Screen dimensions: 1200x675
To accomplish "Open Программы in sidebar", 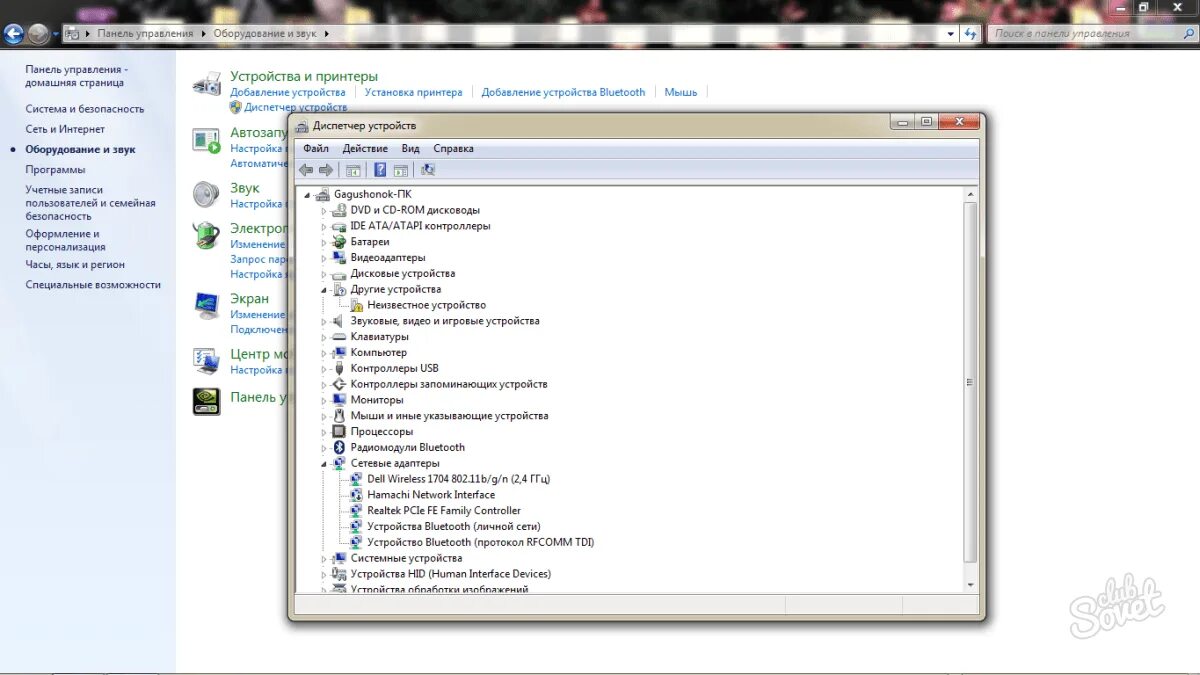I will 55,170.
